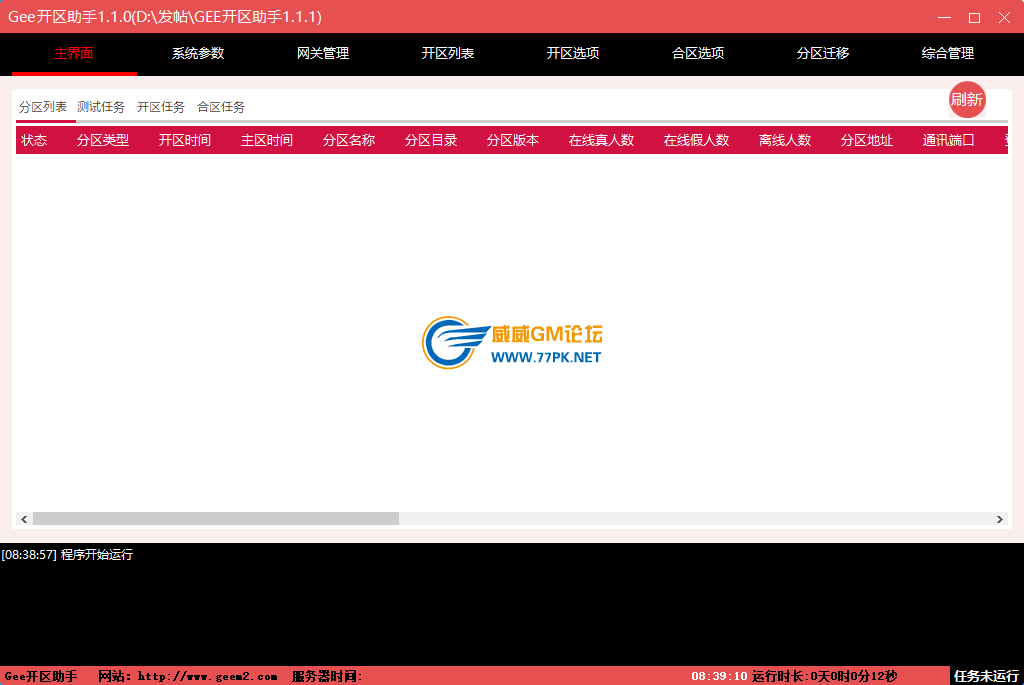Image resolution: width=1024 pixels, height=685 pixels.
Task: Click the horizontal scrollbar thumb
Action: pyautogui.click(x=216, y=519)
